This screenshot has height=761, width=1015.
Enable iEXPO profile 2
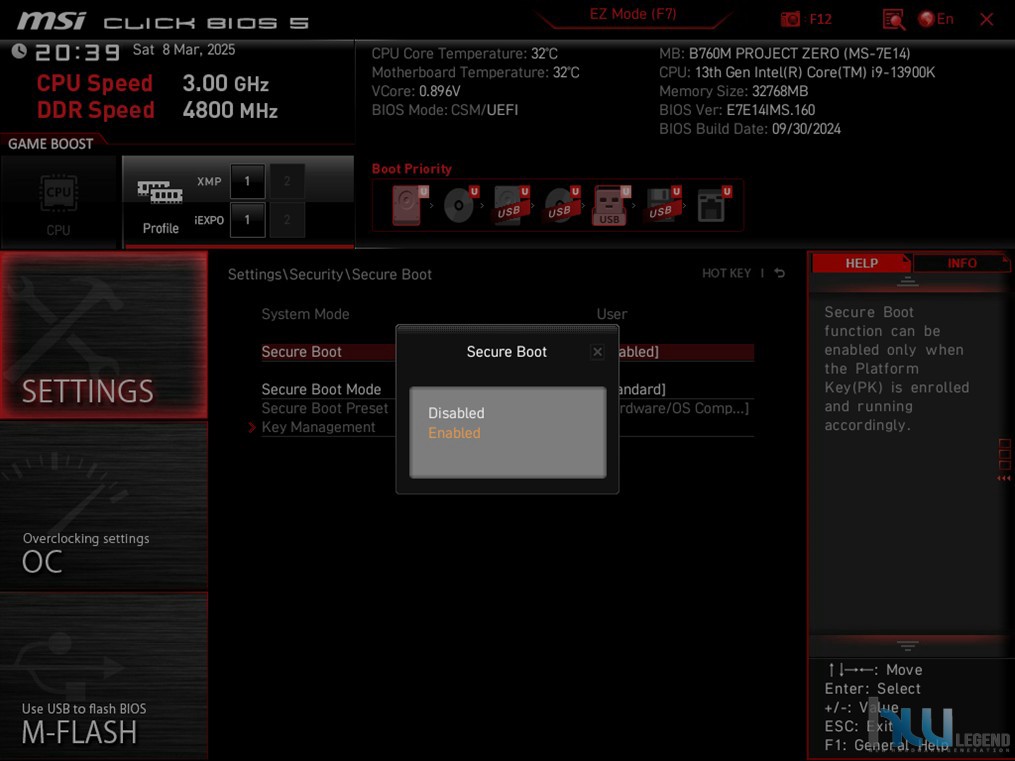coord(287,220)
